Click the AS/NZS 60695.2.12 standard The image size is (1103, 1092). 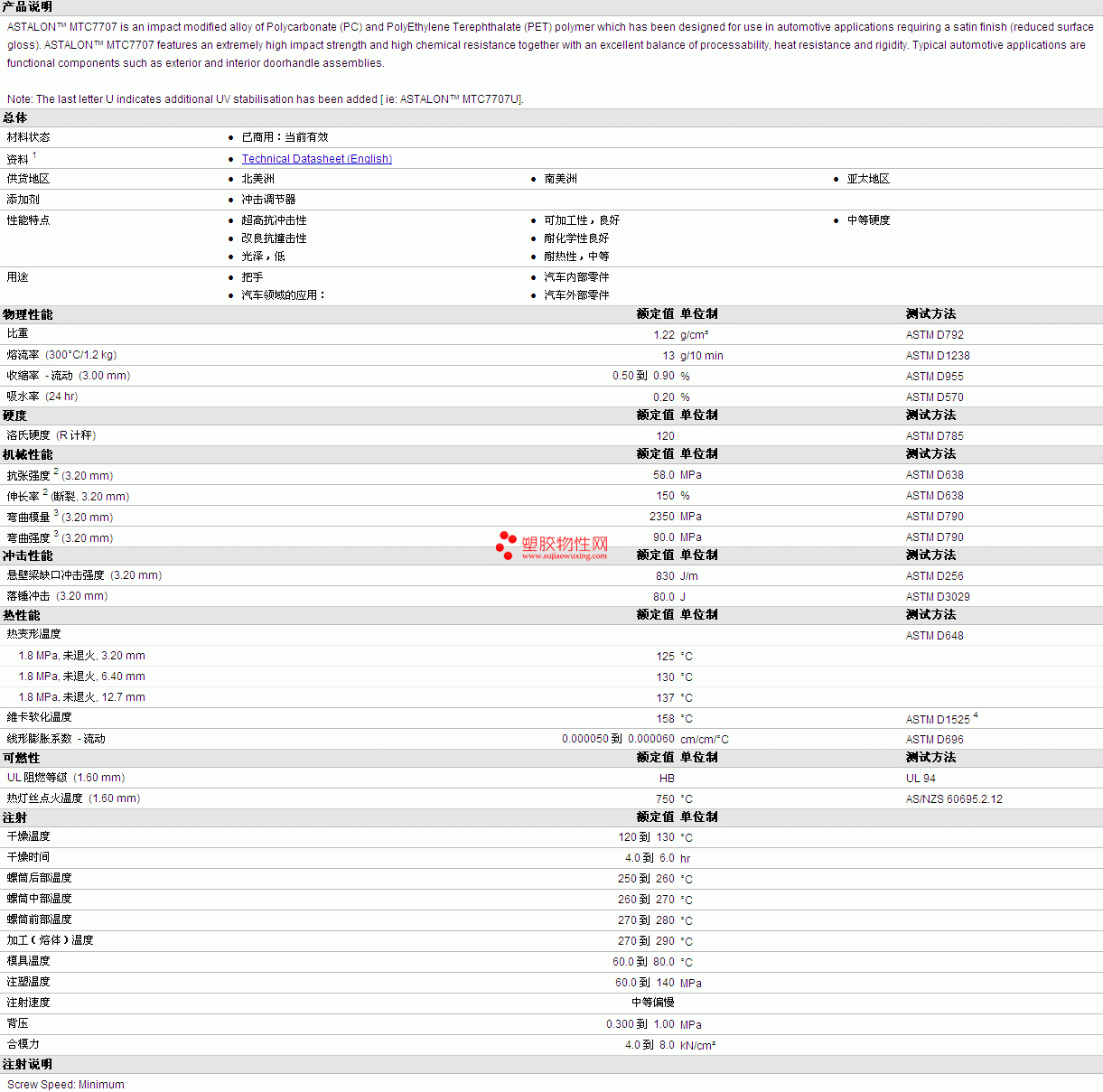tap(954, 799)
